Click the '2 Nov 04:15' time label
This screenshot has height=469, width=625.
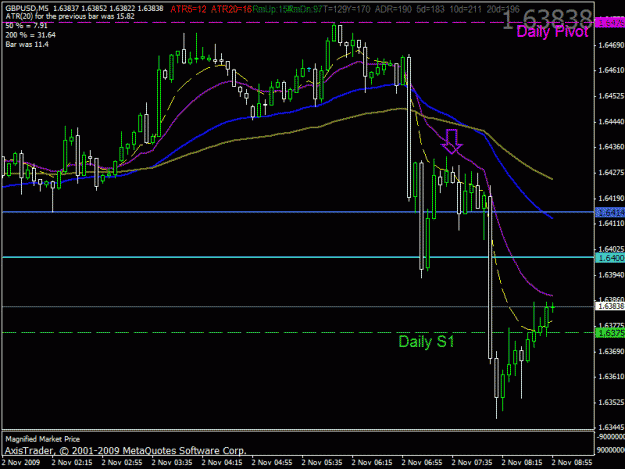pyautogui.click(x=222, y=463)
